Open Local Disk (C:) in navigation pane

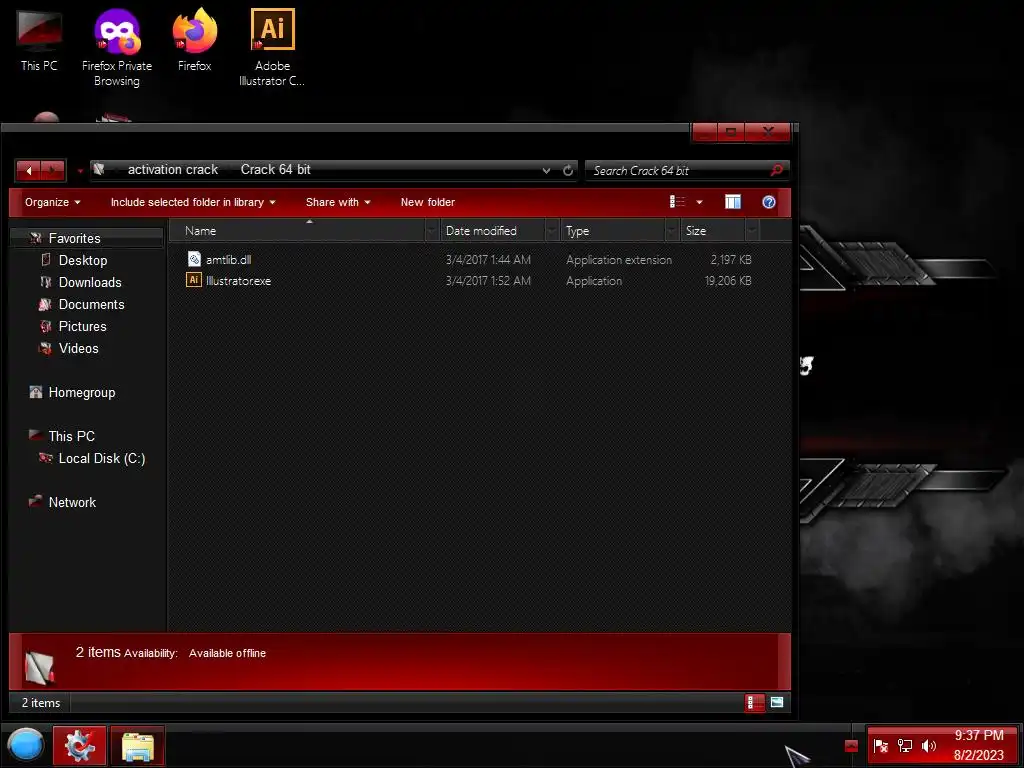point(101,458)
